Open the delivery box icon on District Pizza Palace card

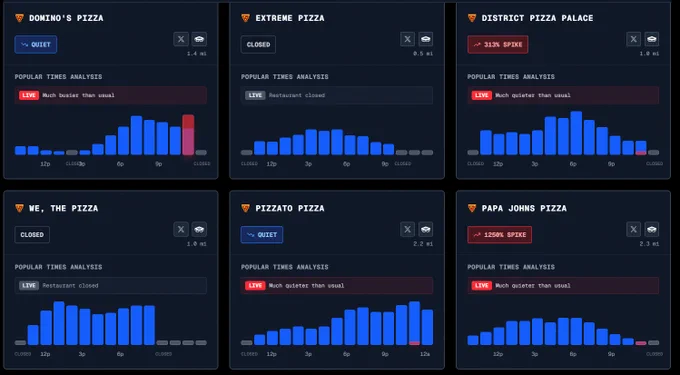click(x=652, y=39)
